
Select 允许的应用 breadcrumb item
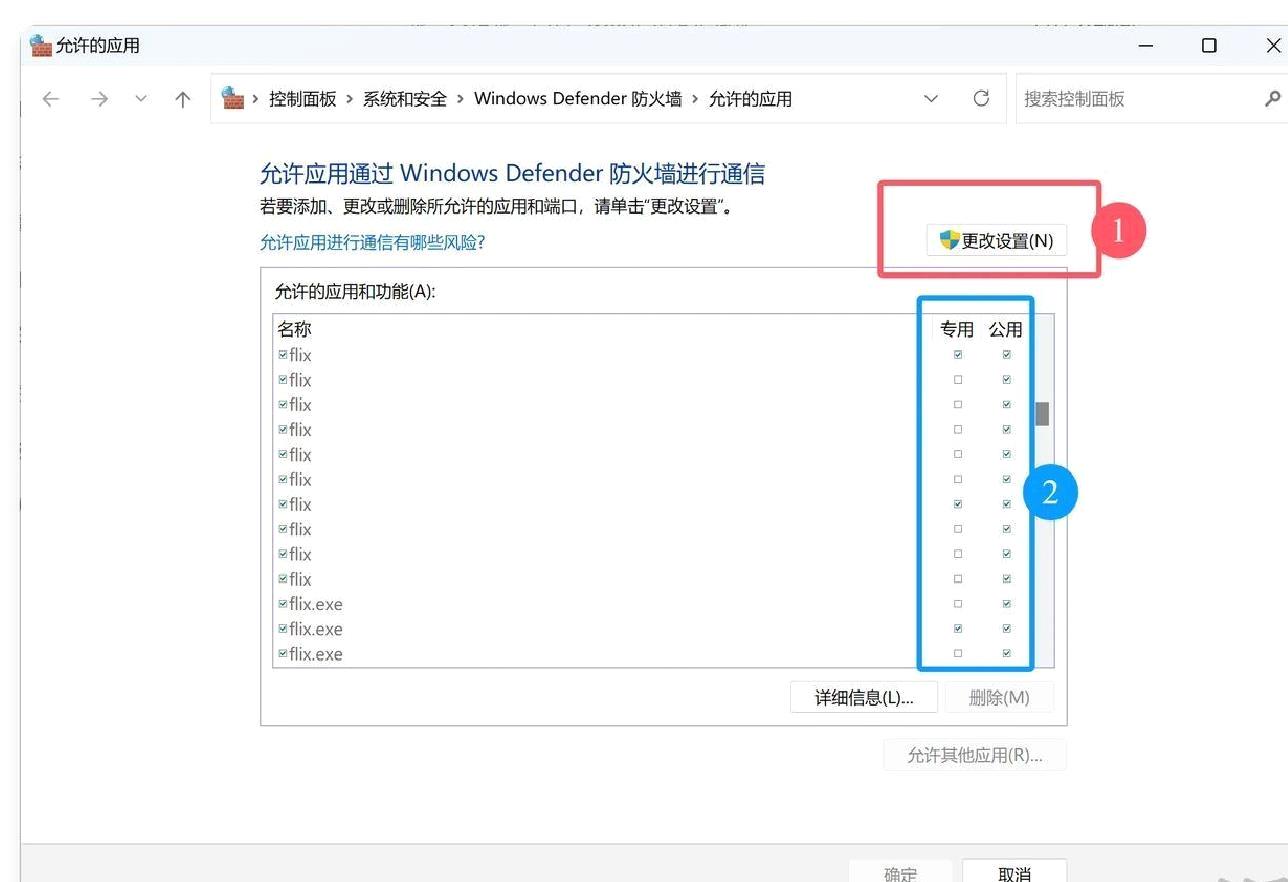click(x=750, y=99)
